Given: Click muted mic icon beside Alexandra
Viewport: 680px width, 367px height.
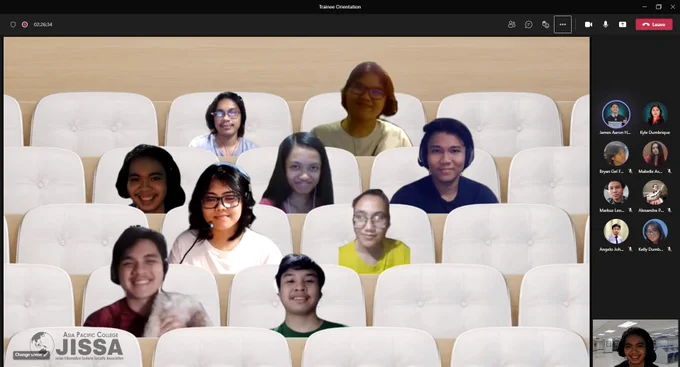Looking at the screenshot, I should (x=670, y=210).
